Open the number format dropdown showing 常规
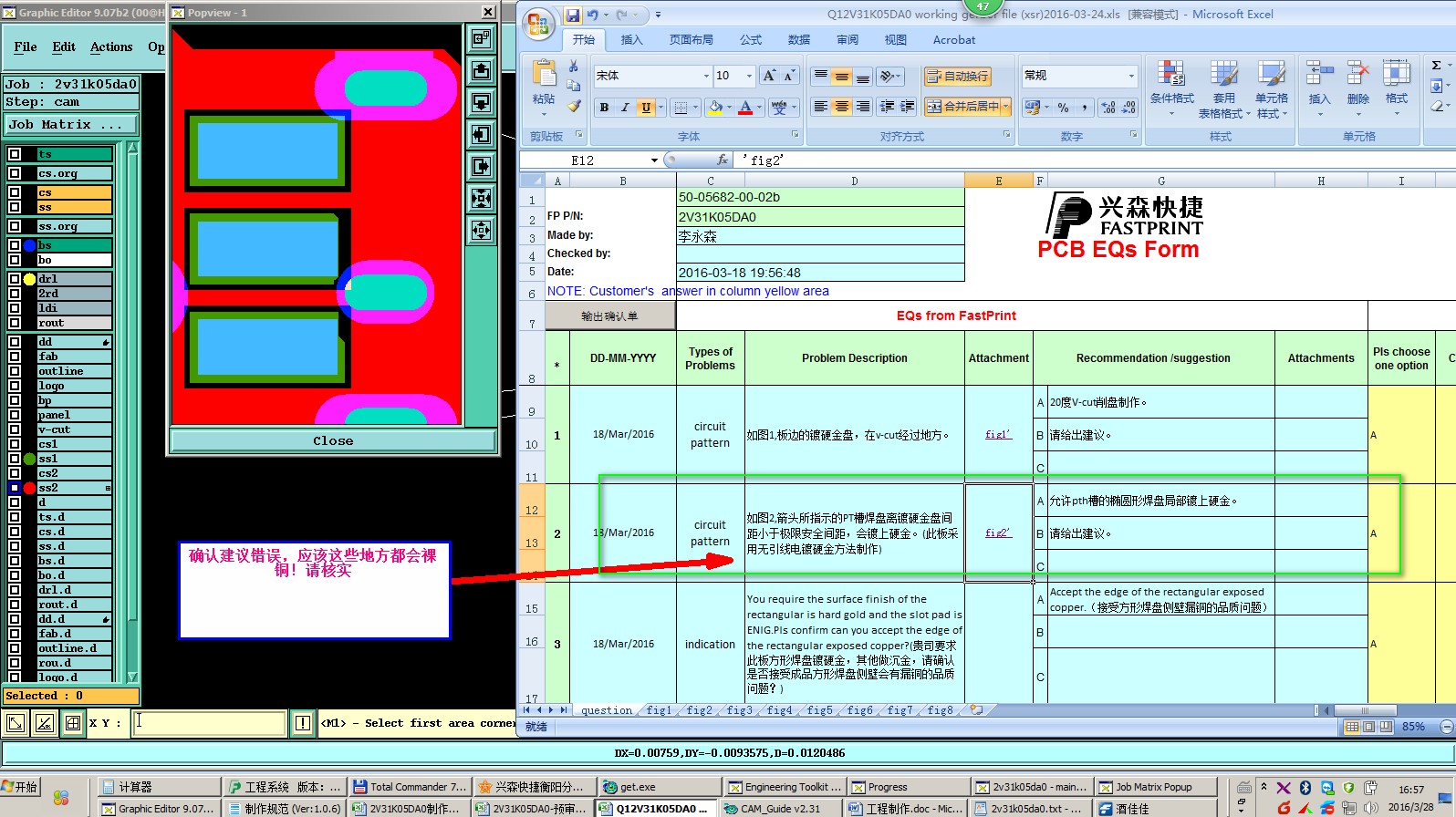This screenshot has width=1456, height=817. 1131,76
